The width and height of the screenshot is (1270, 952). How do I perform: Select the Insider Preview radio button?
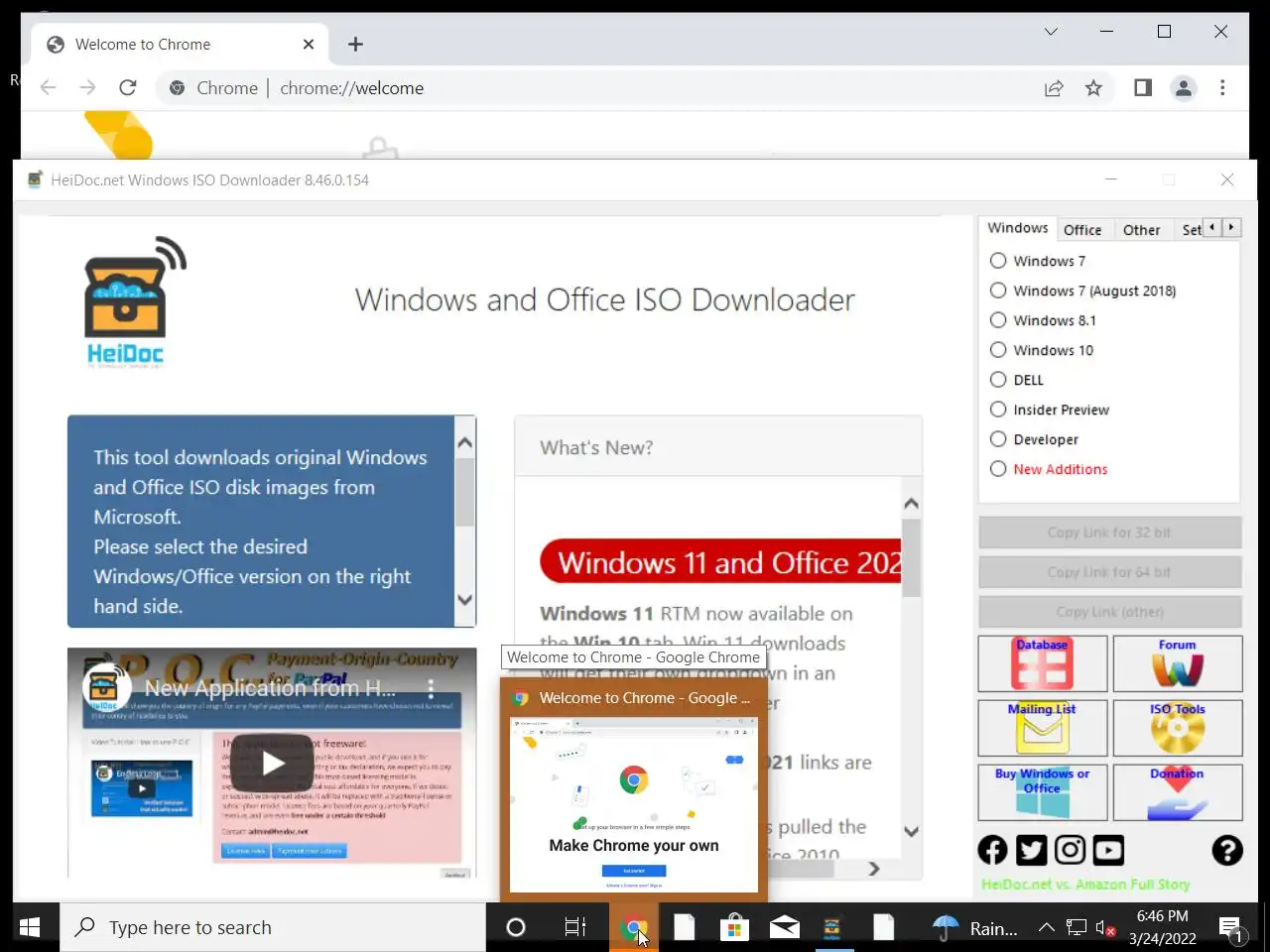[998, 410]
